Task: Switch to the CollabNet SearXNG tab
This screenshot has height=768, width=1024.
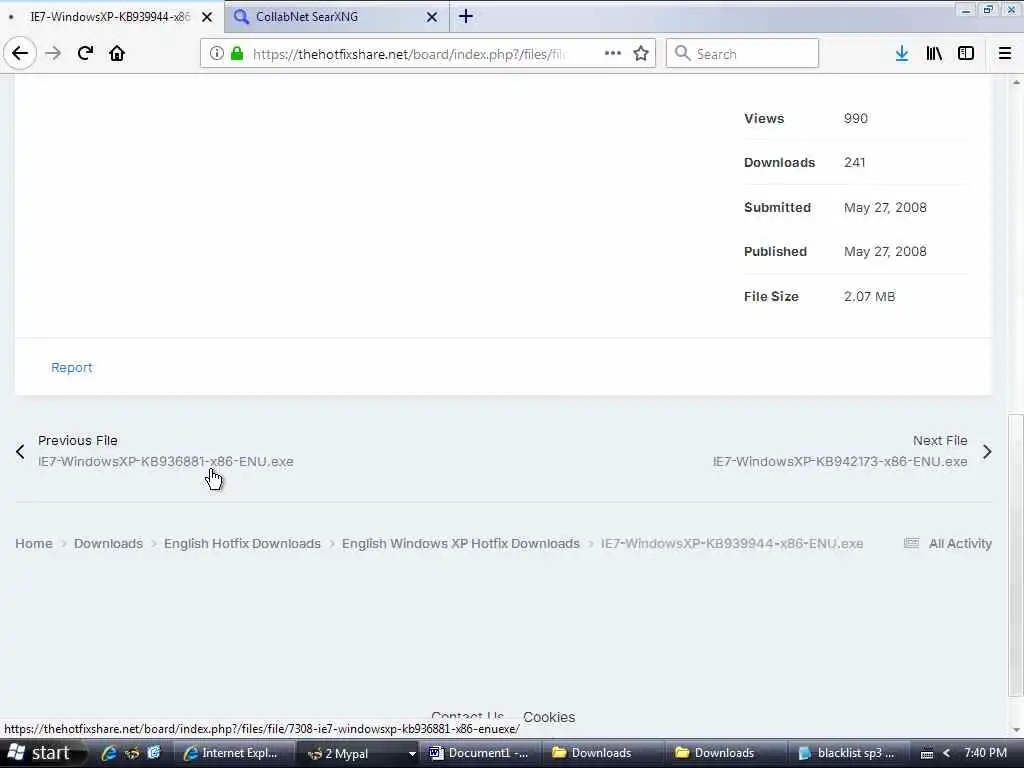Action: point(336,17)
